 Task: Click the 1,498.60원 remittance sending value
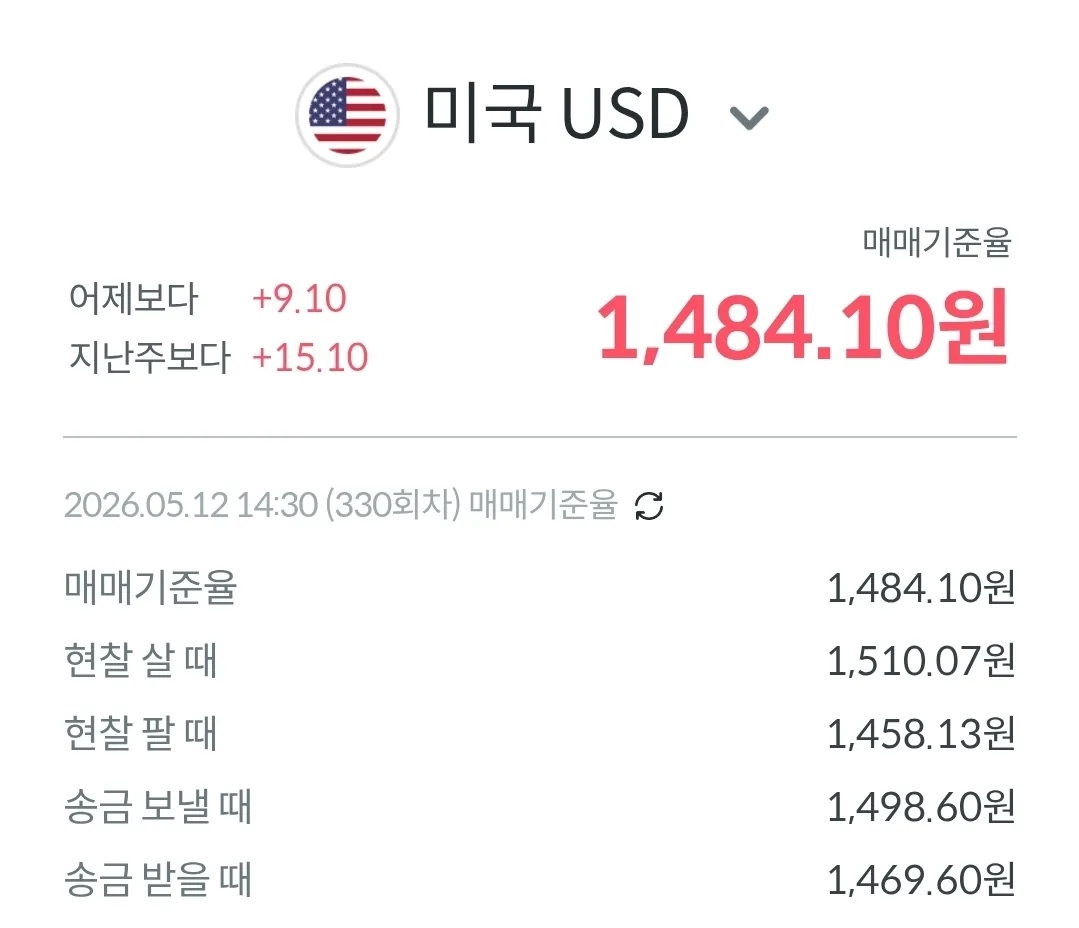(x=921, y=807)
